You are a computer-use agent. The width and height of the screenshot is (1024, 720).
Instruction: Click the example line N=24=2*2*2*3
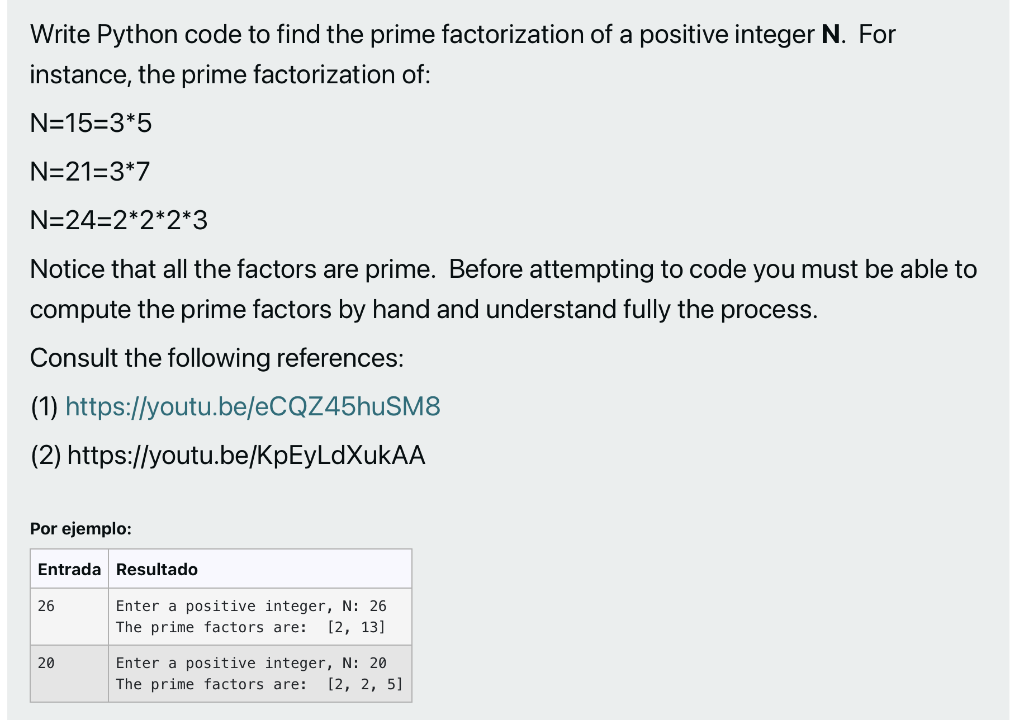(x=119, y=220)
